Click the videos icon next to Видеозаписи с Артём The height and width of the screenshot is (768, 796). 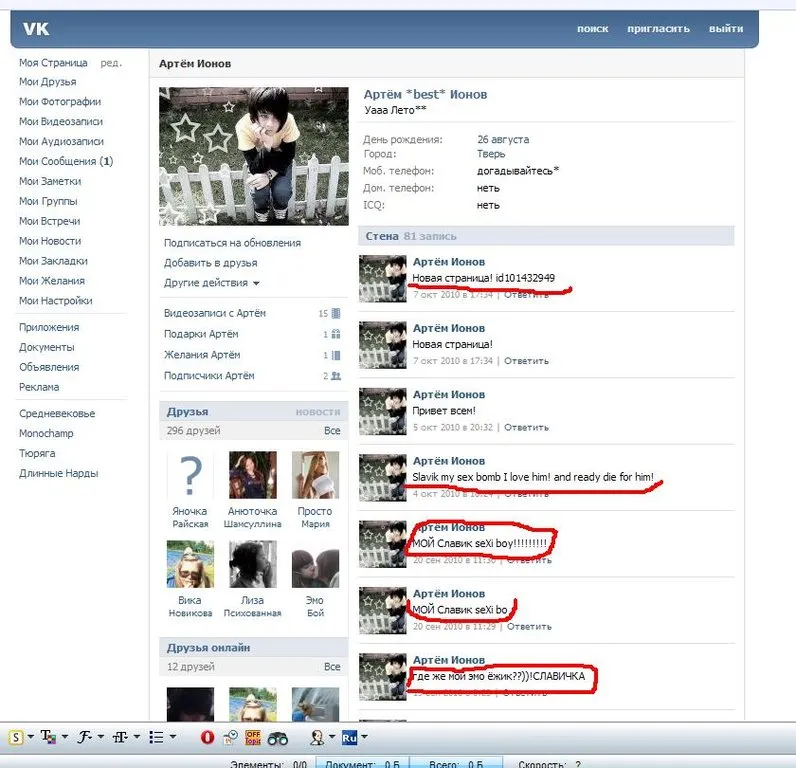click(336, 313)
